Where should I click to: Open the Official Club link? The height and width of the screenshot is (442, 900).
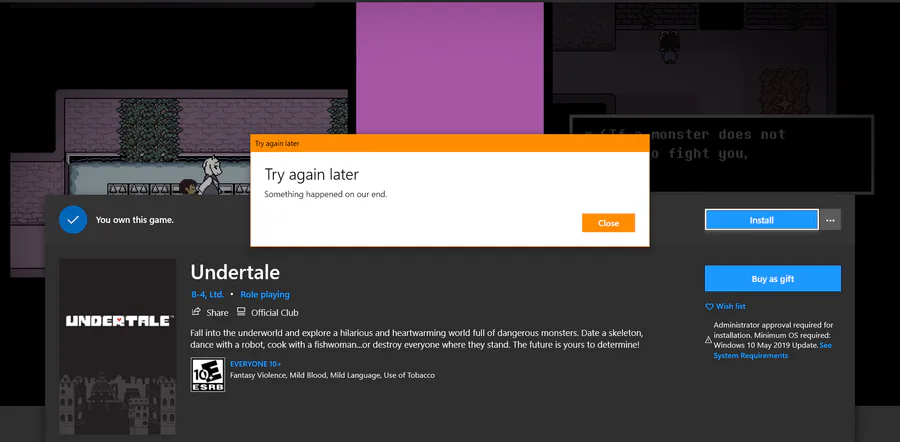coord(274,313)
